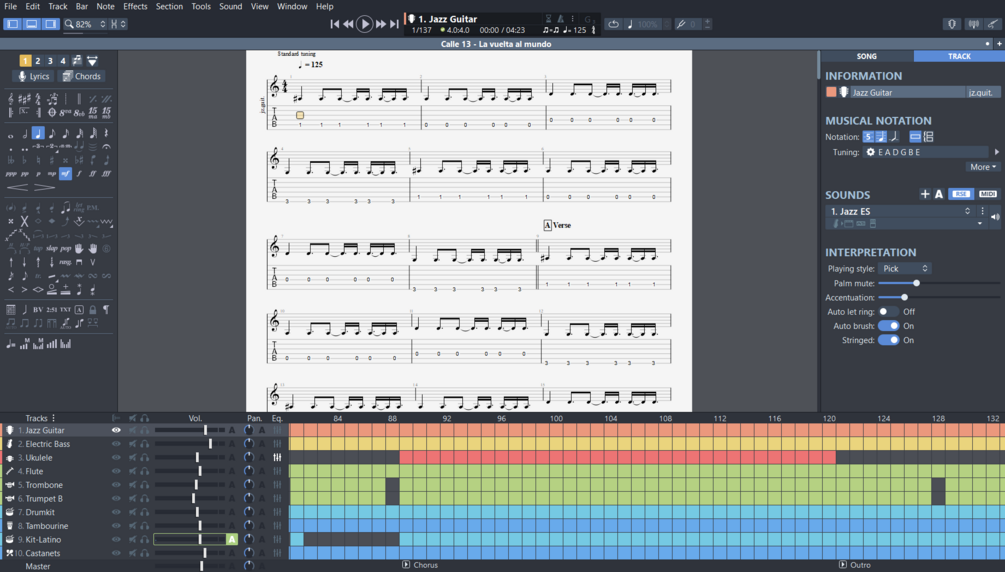
Task: Open the Jazz ES sound selector
Action: pyautogui.click(x=901, y=211)
